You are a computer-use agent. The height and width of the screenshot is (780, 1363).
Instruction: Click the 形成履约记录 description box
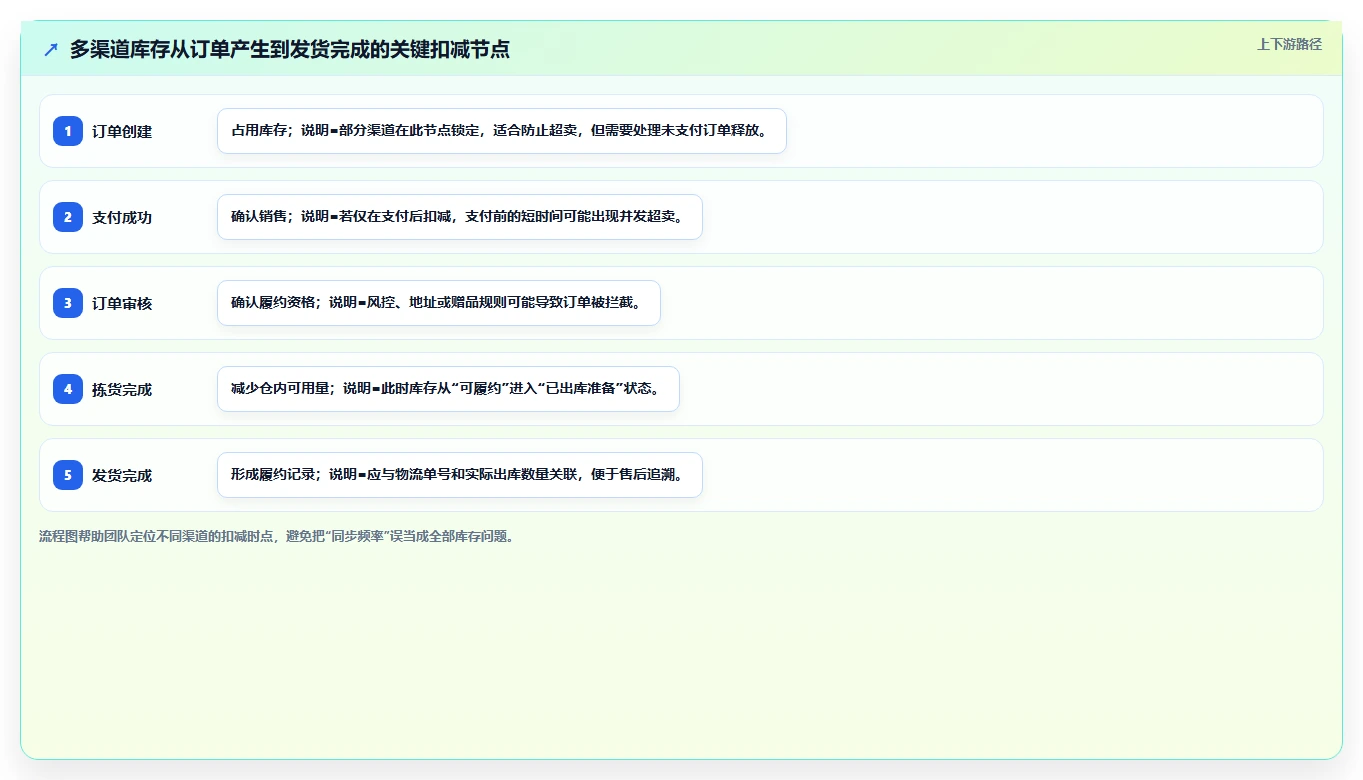coord(460,475)
